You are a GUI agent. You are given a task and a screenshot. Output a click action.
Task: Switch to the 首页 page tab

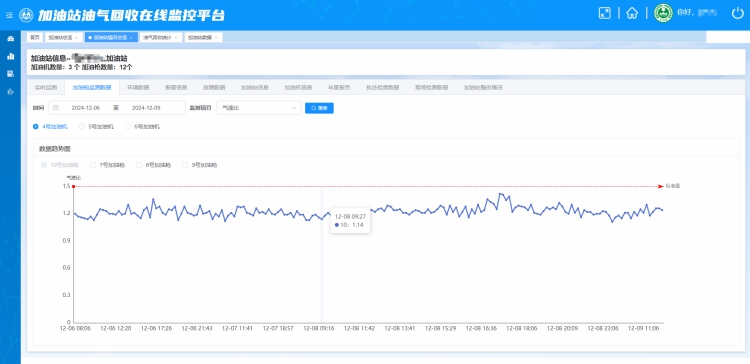[x=35, y=37]
